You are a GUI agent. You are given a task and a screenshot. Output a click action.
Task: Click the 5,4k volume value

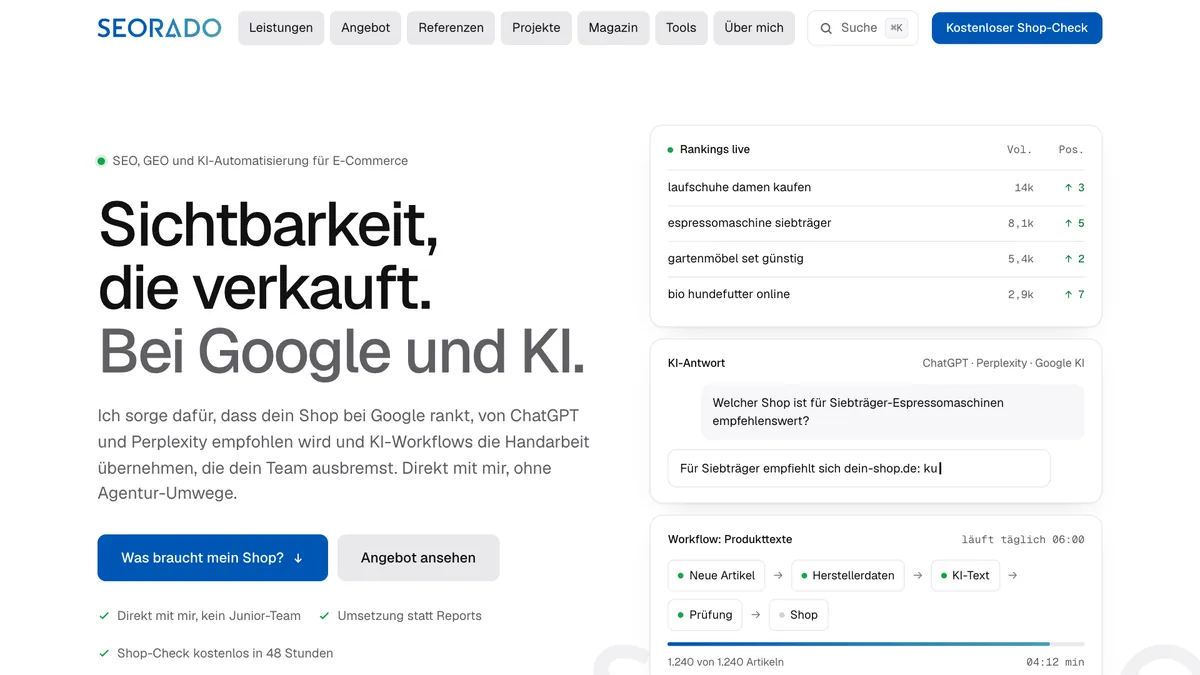(1020, 259)
